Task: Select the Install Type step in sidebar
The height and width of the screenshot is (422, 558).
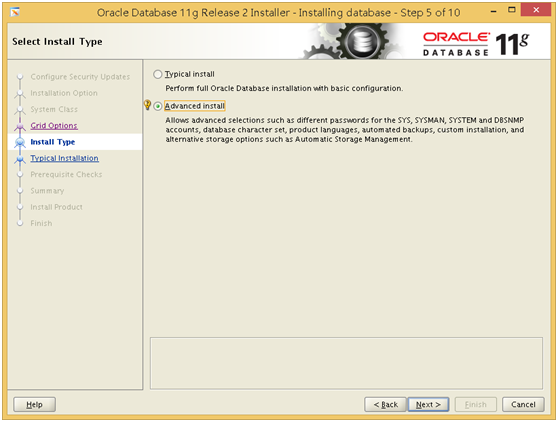Action: [53, 142]
